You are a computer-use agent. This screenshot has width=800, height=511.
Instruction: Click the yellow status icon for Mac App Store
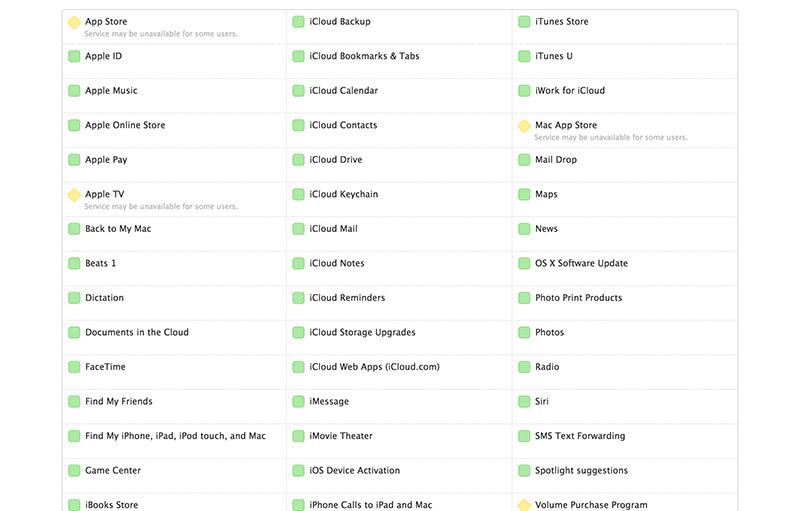point(524,125)
